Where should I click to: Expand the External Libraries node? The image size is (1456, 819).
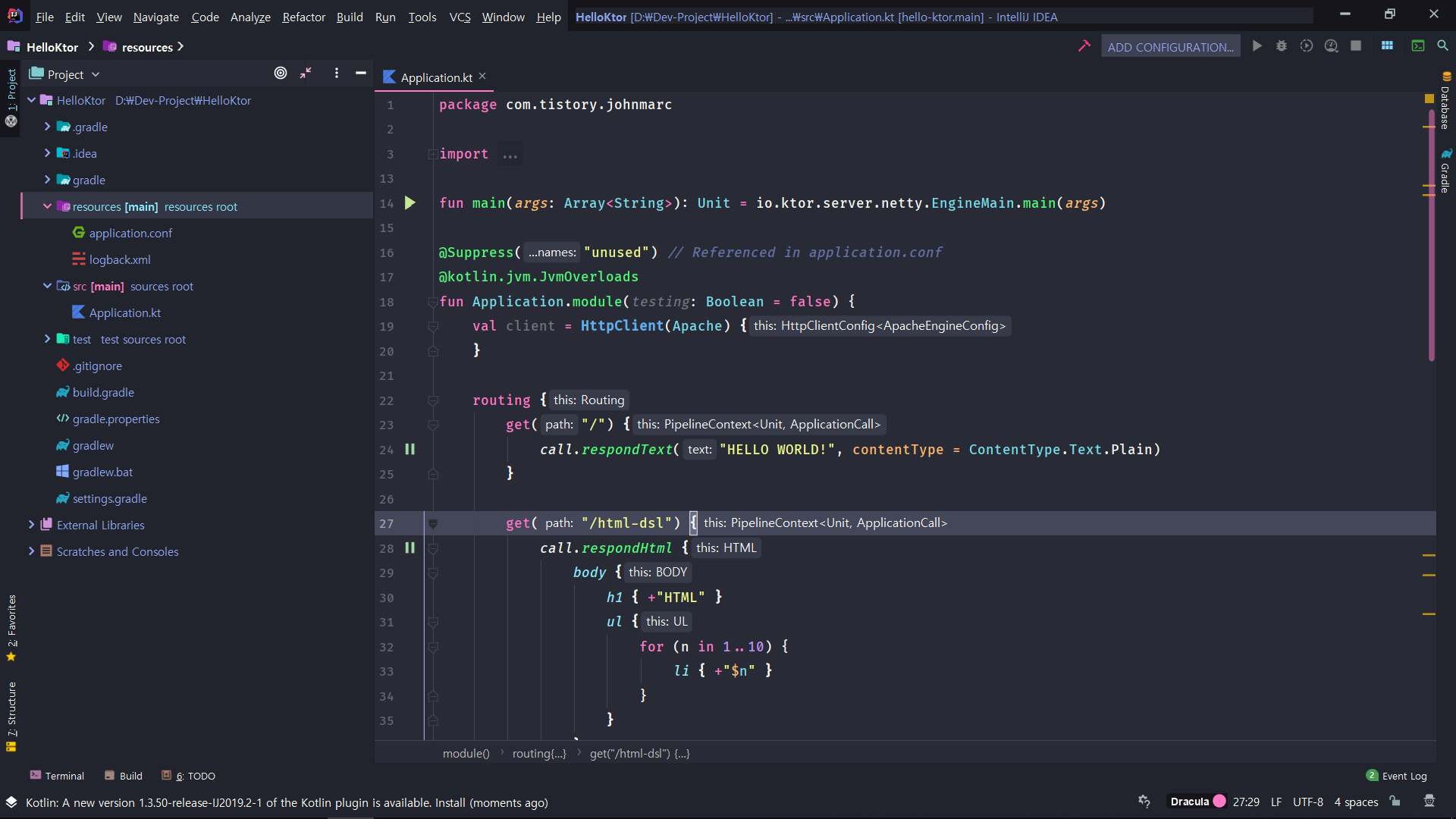coord(31,525)
